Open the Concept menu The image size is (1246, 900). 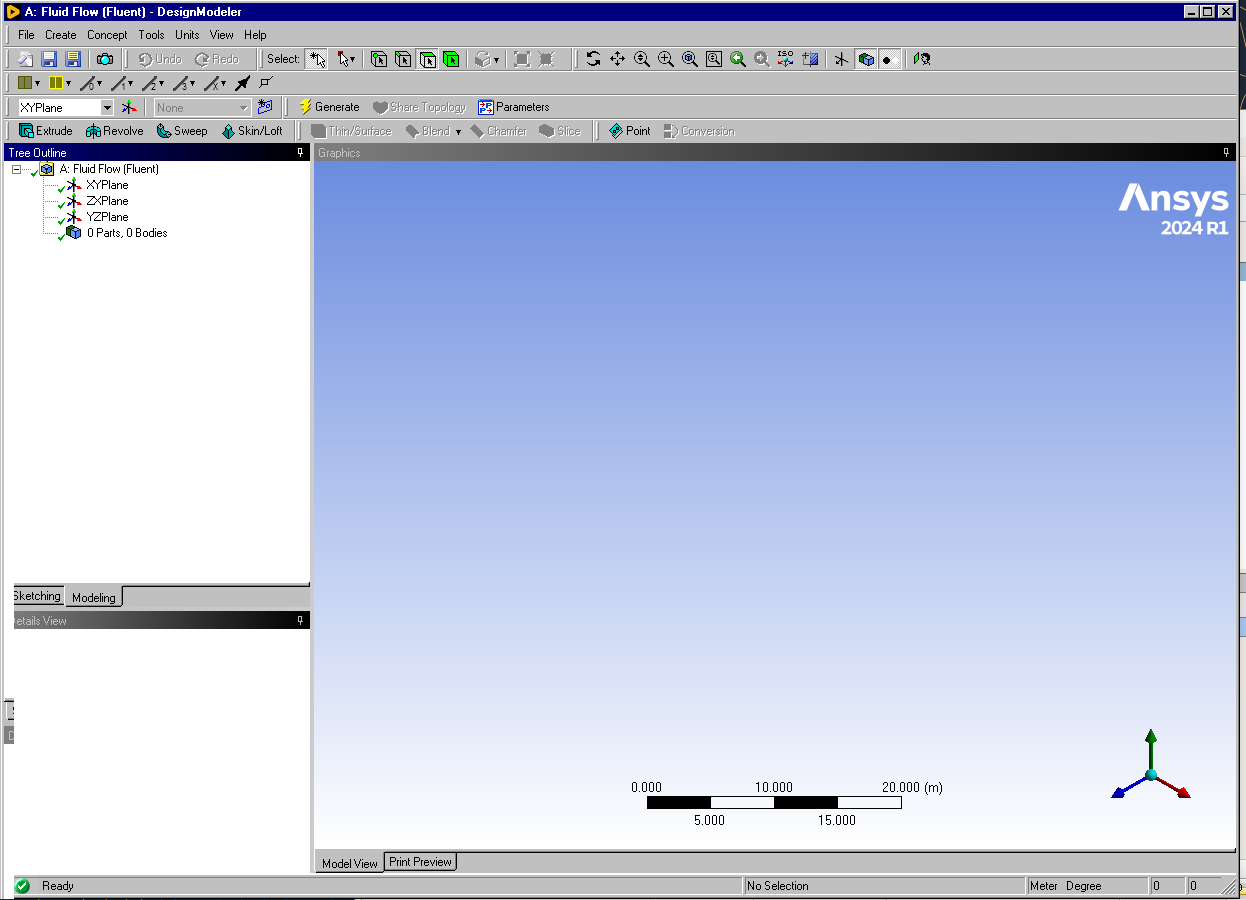[107, 35]
